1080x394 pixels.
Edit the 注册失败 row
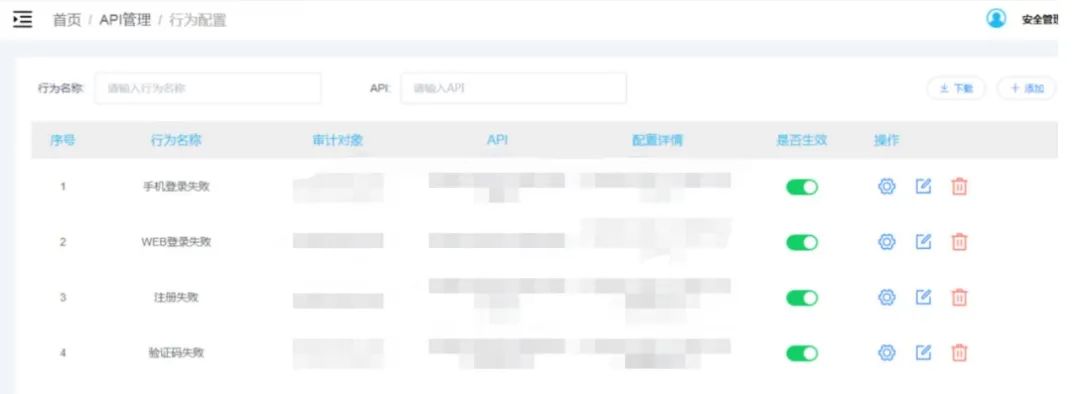(x=923, y=297)
